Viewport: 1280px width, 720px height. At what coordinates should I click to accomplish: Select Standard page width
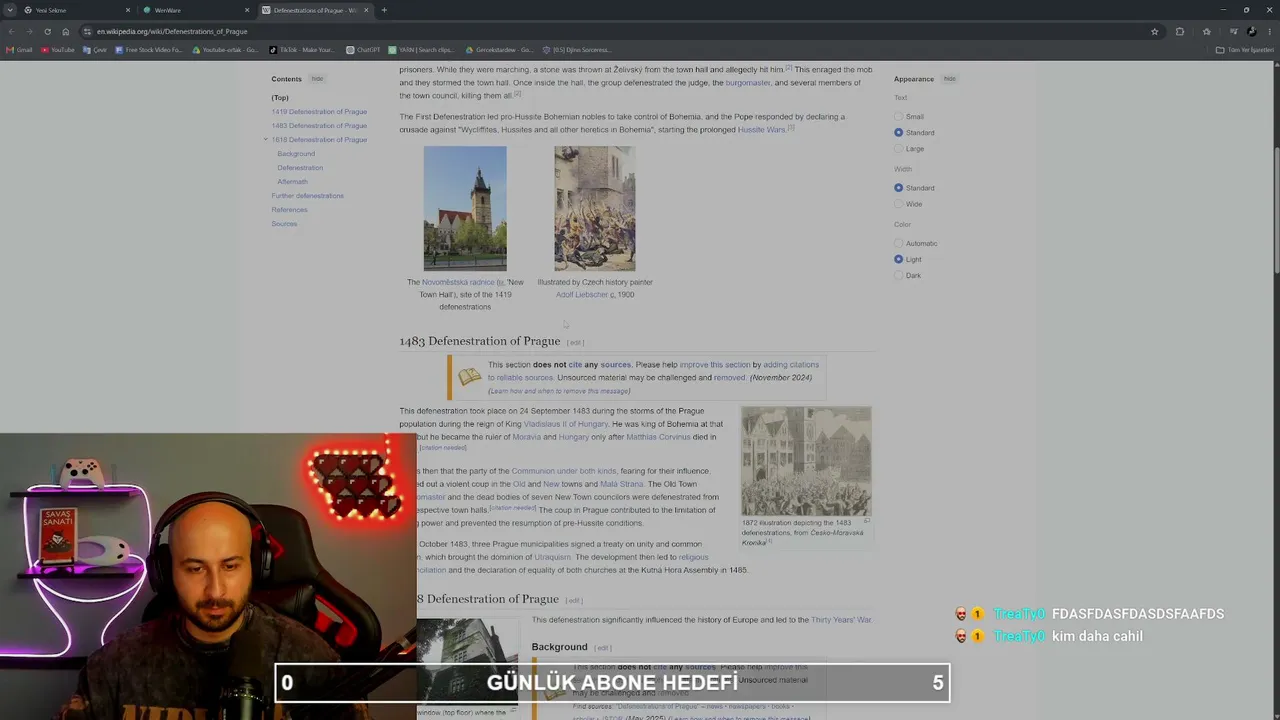[898, 188]
